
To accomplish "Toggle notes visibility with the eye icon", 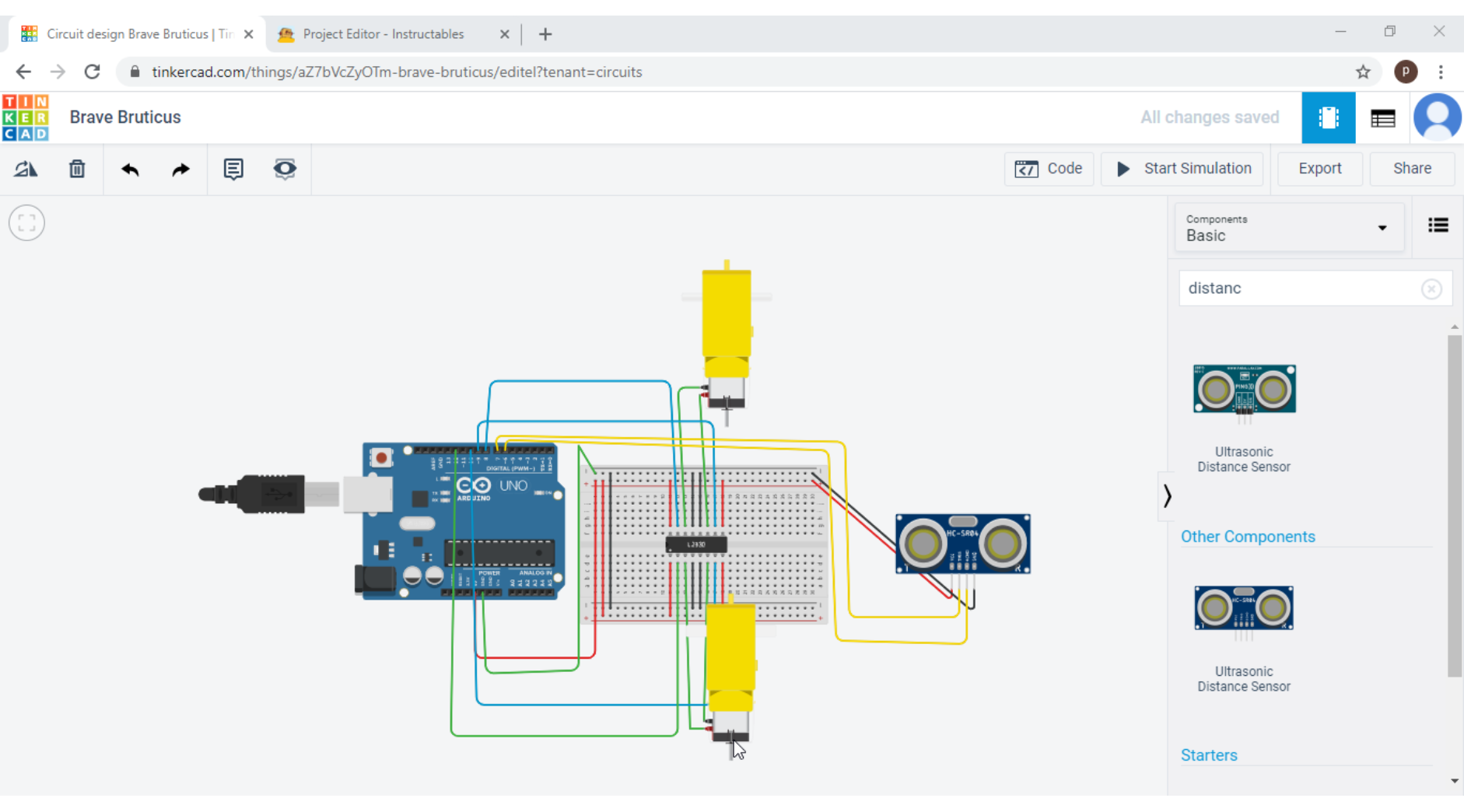I will [x=285, y=169].
